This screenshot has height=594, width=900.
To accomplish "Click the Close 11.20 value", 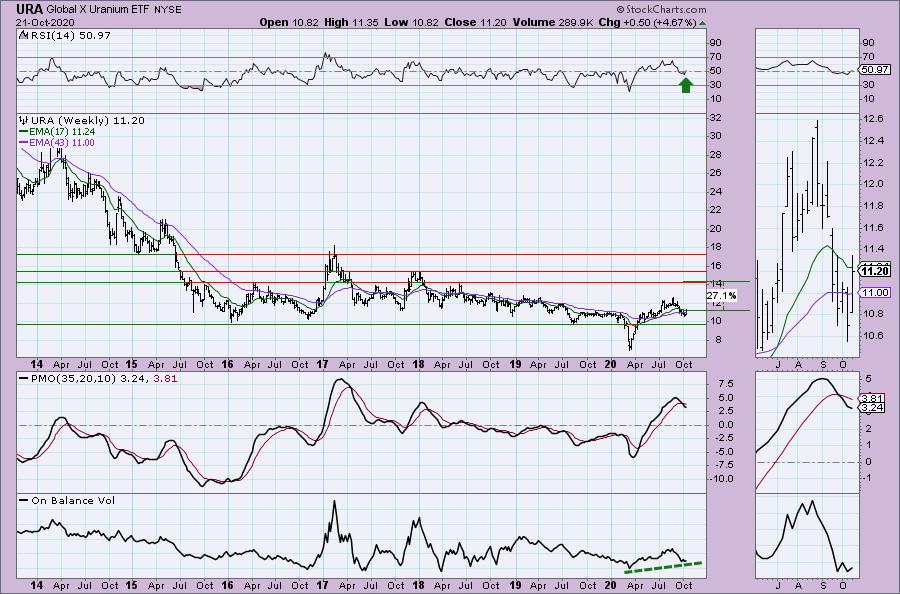I will coord(475,22).
